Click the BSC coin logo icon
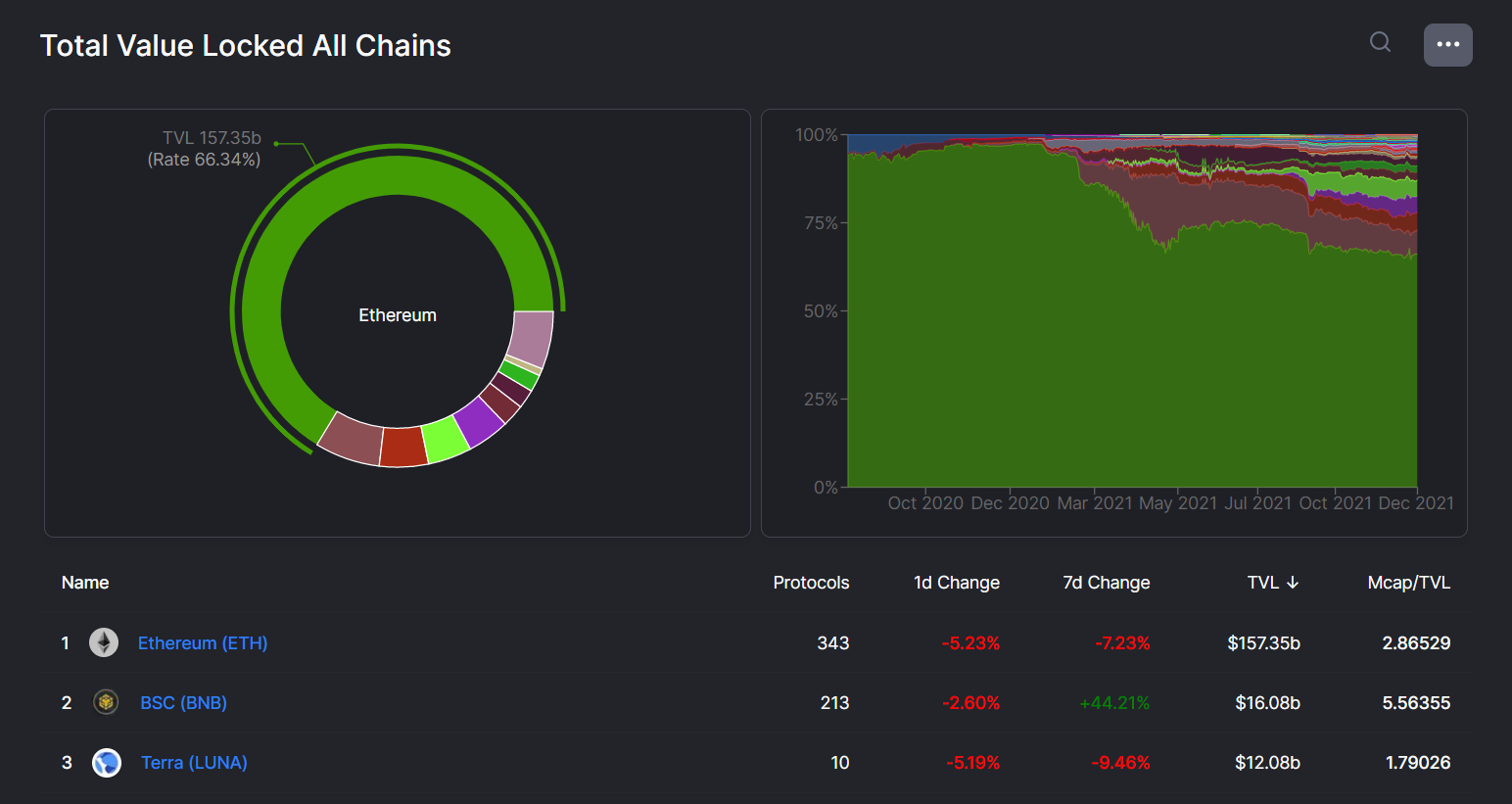Viewport: 1512px width, 804px height. 106,702
